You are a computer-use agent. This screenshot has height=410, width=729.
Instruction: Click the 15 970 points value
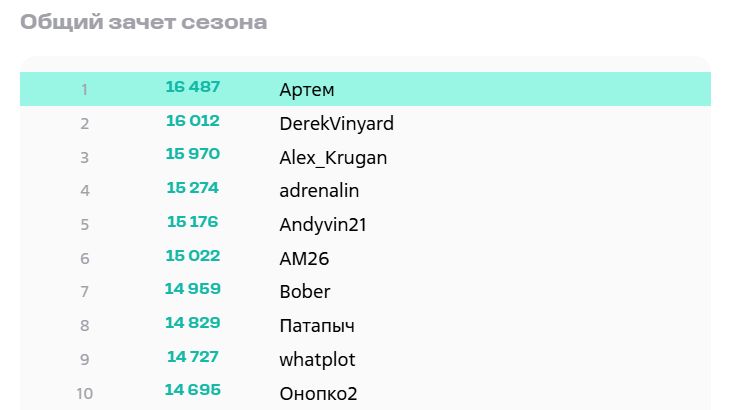[x=193, y=154]
